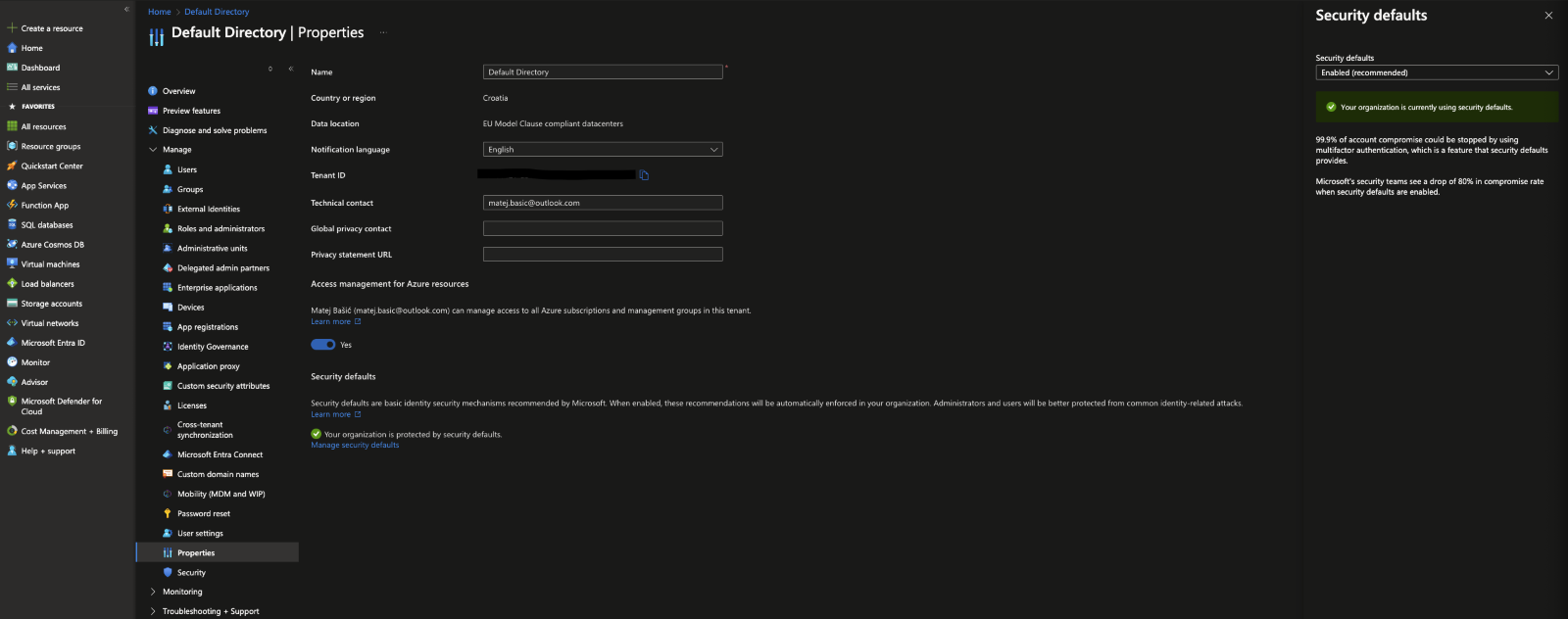Click the Licenses icon in the directory menu
This screenshot has height=619, width=1568.
coord(168,405)
